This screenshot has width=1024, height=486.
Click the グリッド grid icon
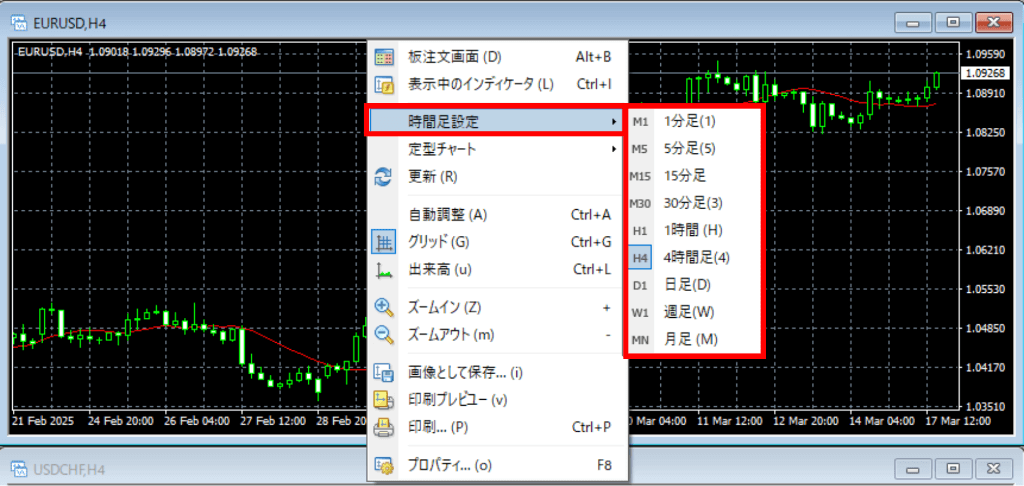(383, 242)
